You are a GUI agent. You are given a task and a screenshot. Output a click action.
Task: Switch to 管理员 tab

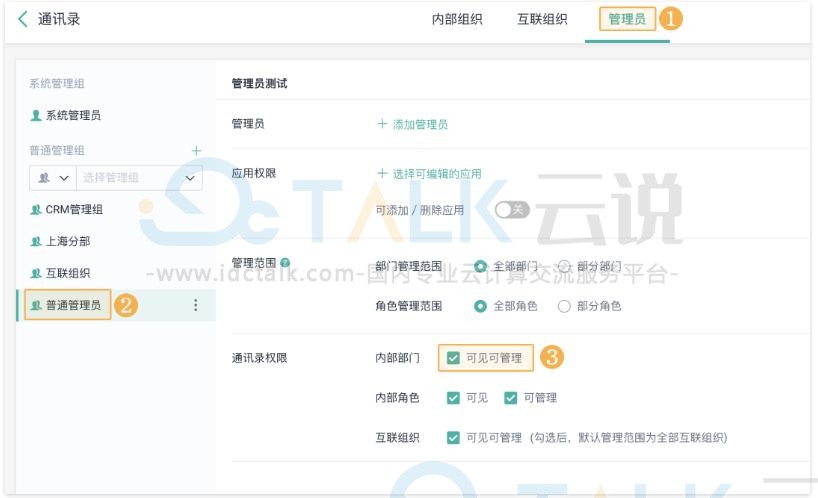click(627, 19)
